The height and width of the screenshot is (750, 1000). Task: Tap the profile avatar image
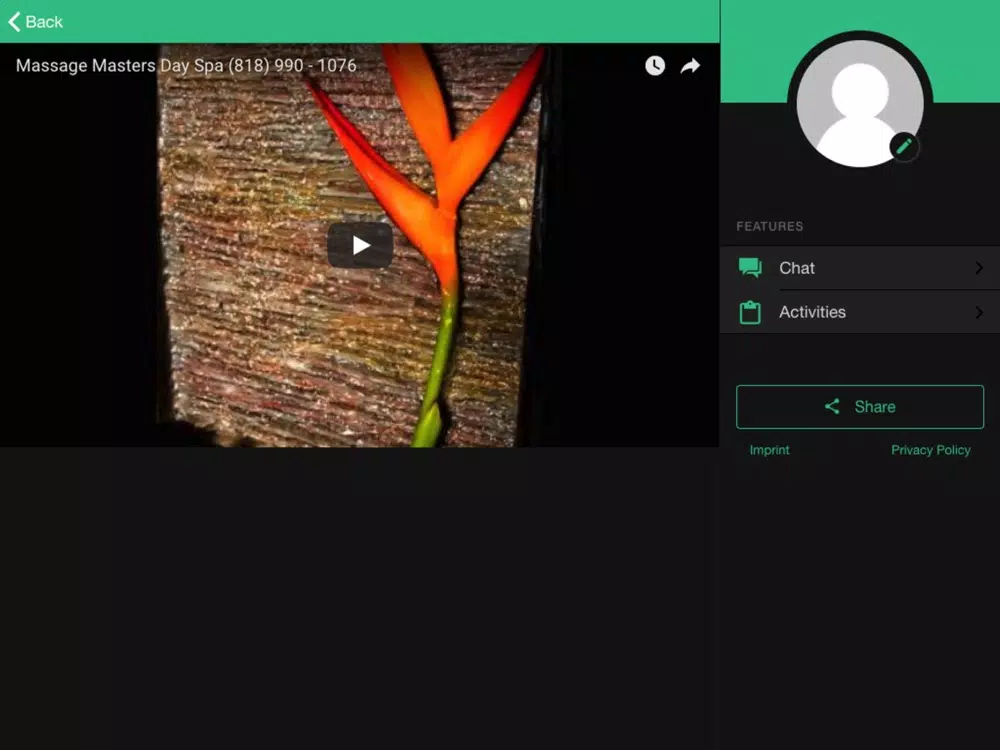click(x=860, y=103)
